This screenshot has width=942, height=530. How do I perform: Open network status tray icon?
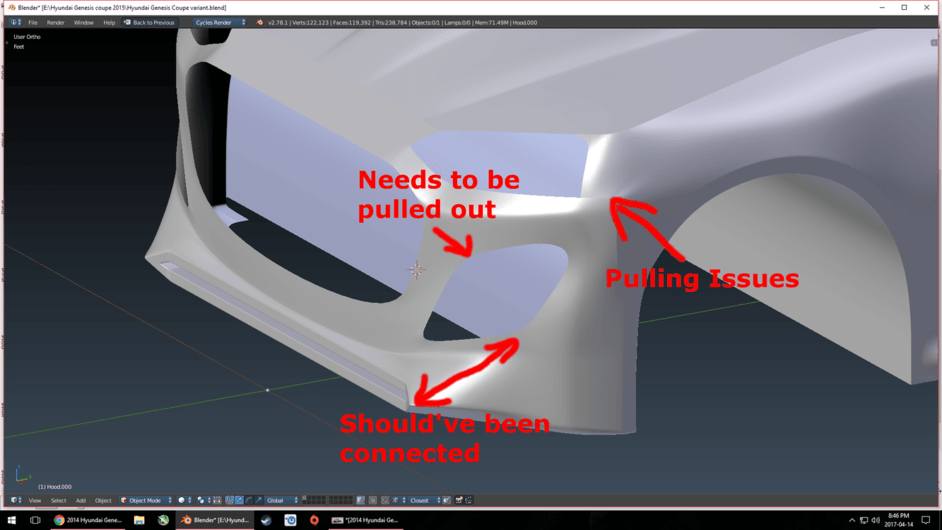(864, 520)
